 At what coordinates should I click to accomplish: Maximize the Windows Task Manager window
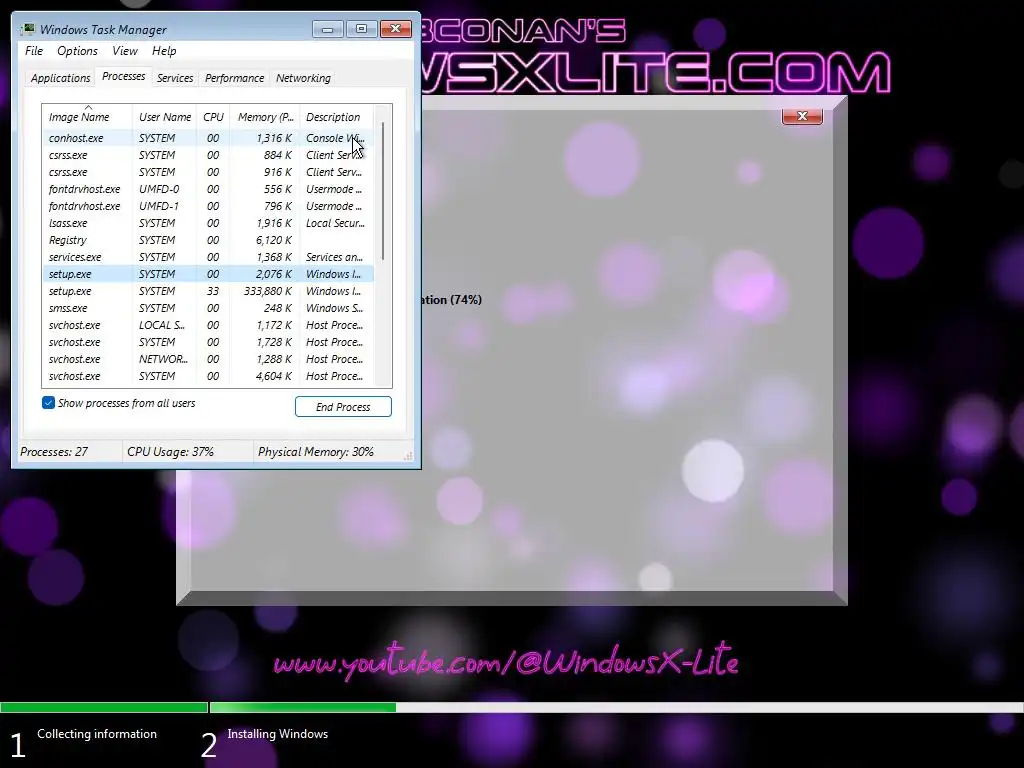coord(361,29)
